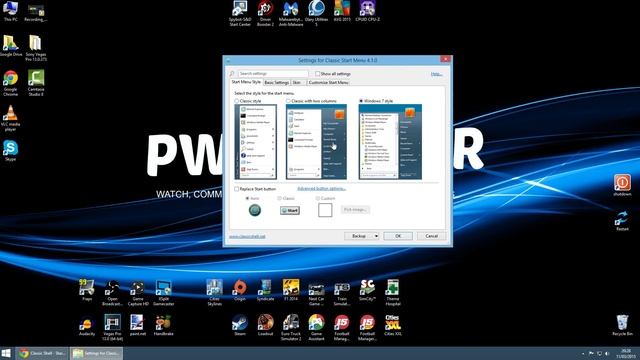Screen dimensions: 640x360
Task: Select the Game Capture HD icon
Action: (138, 293)
